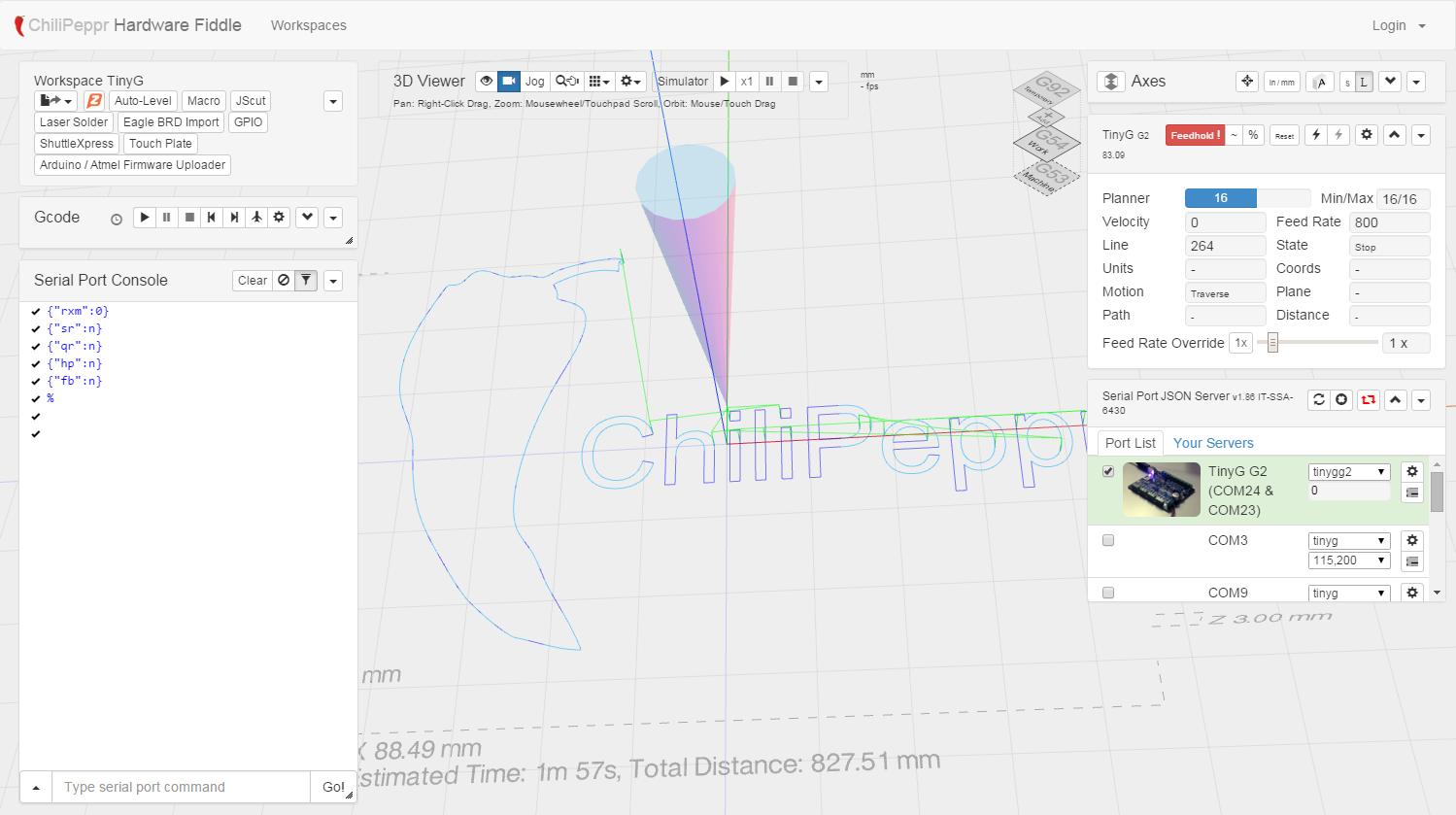Collapse the Gcode panel with chevron
The width and height of the screenshot is (1456, 815).
(x=307, y=218)
